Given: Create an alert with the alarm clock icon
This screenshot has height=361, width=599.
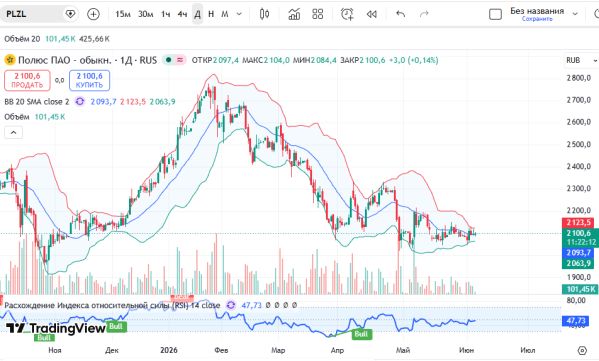Looking at the screenshot, I should tap(347, 14).
